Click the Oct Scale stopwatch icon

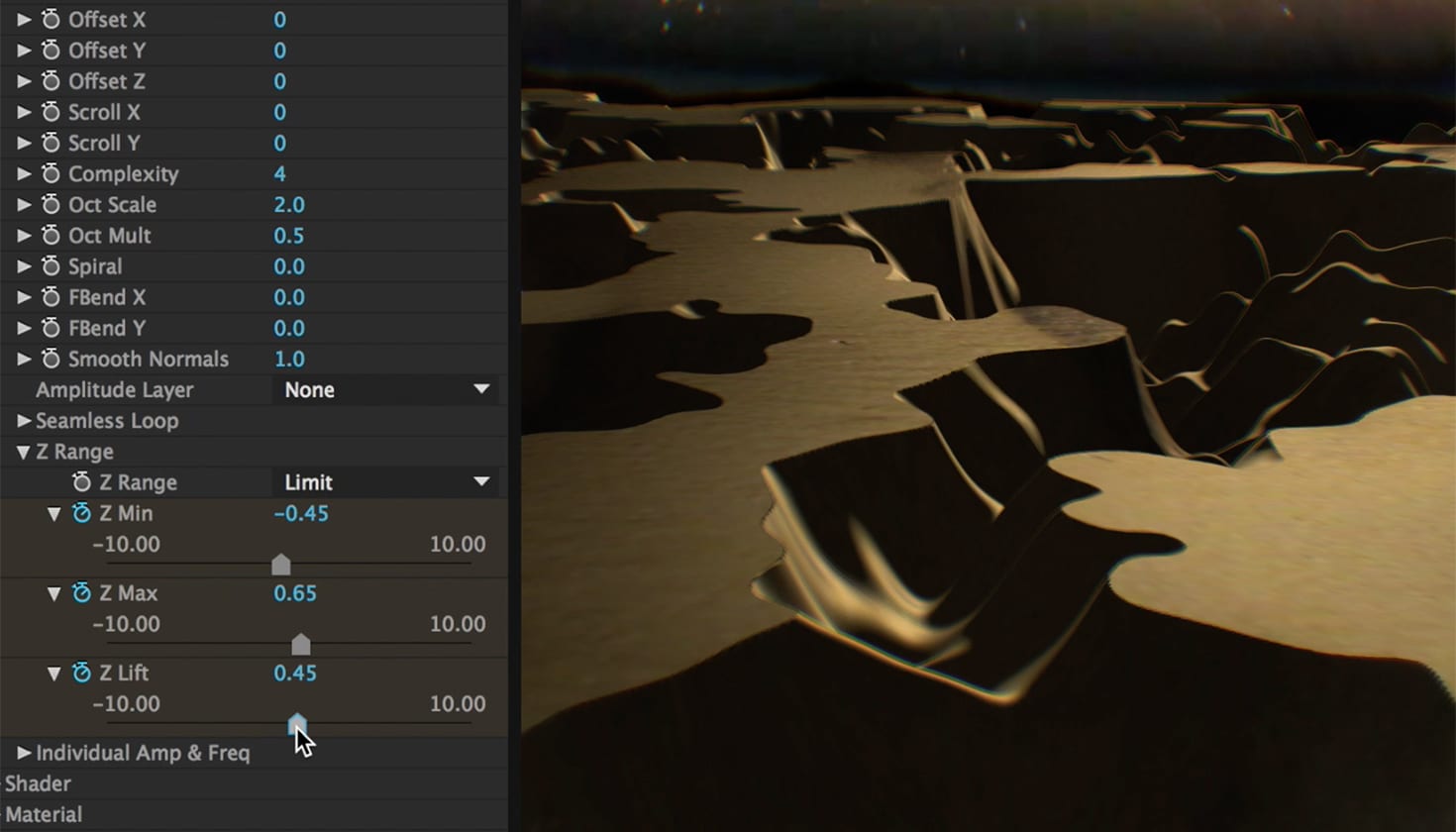[x=51, y=205]
